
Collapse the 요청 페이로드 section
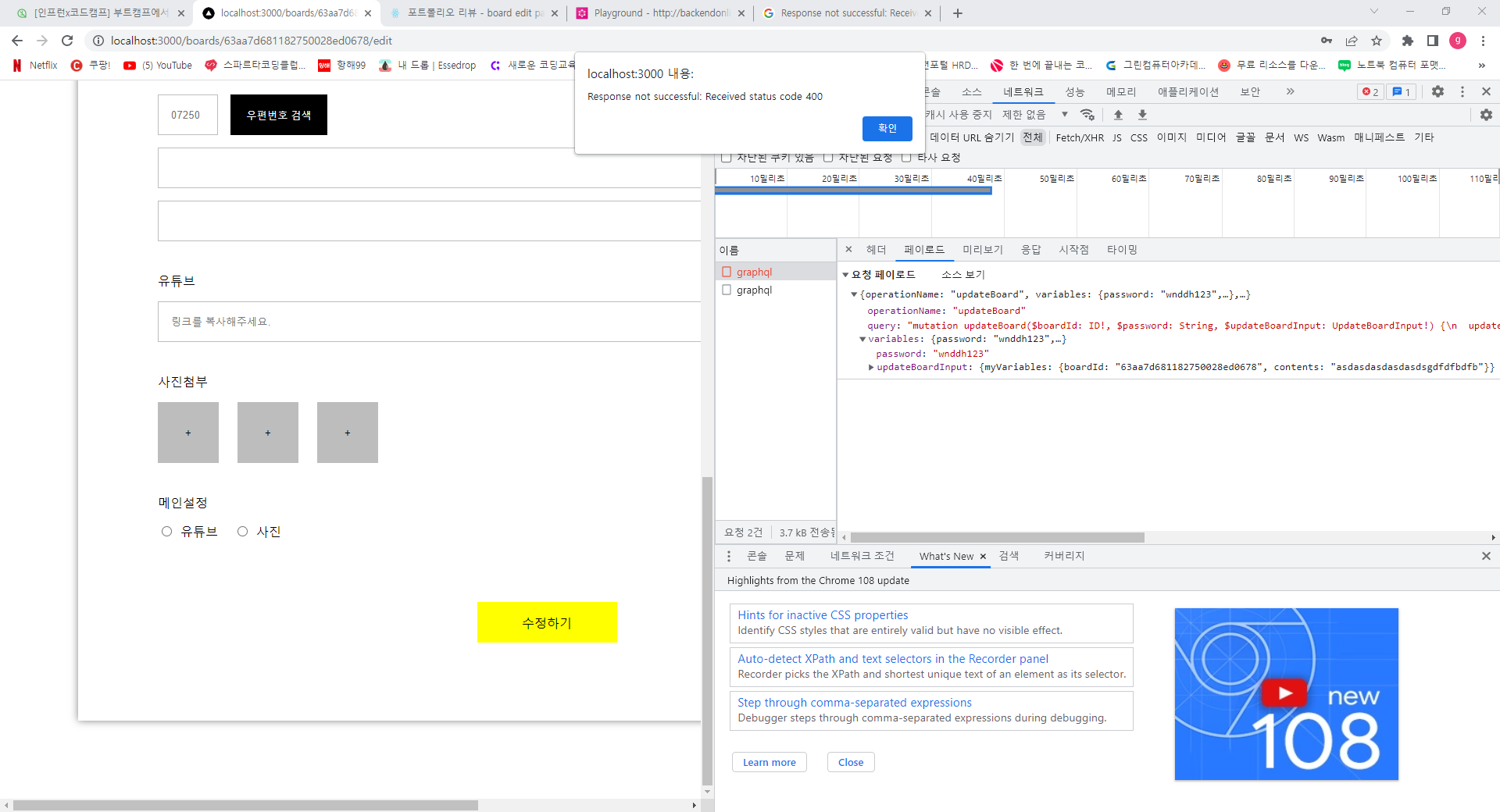[845, 275]
